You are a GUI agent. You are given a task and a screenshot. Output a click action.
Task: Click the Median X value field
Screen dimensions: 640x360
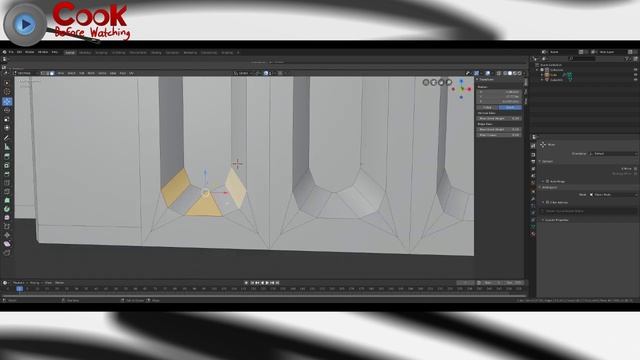(x=499, y=92)
